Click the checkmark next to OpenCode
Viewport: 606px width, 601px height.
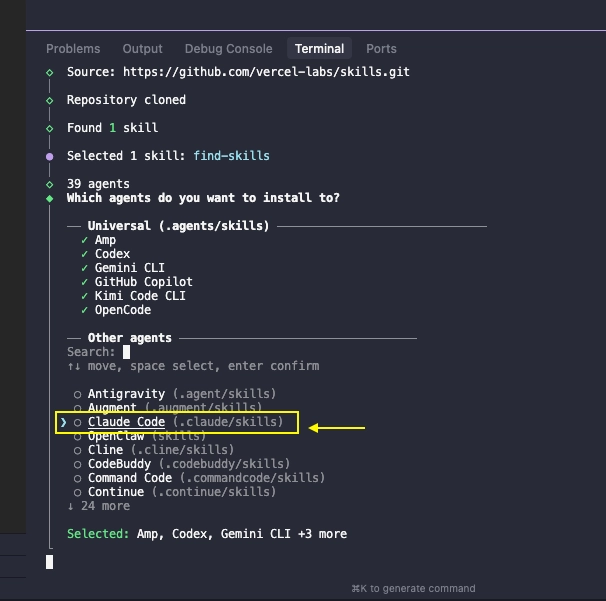click(x=85, y=310)
